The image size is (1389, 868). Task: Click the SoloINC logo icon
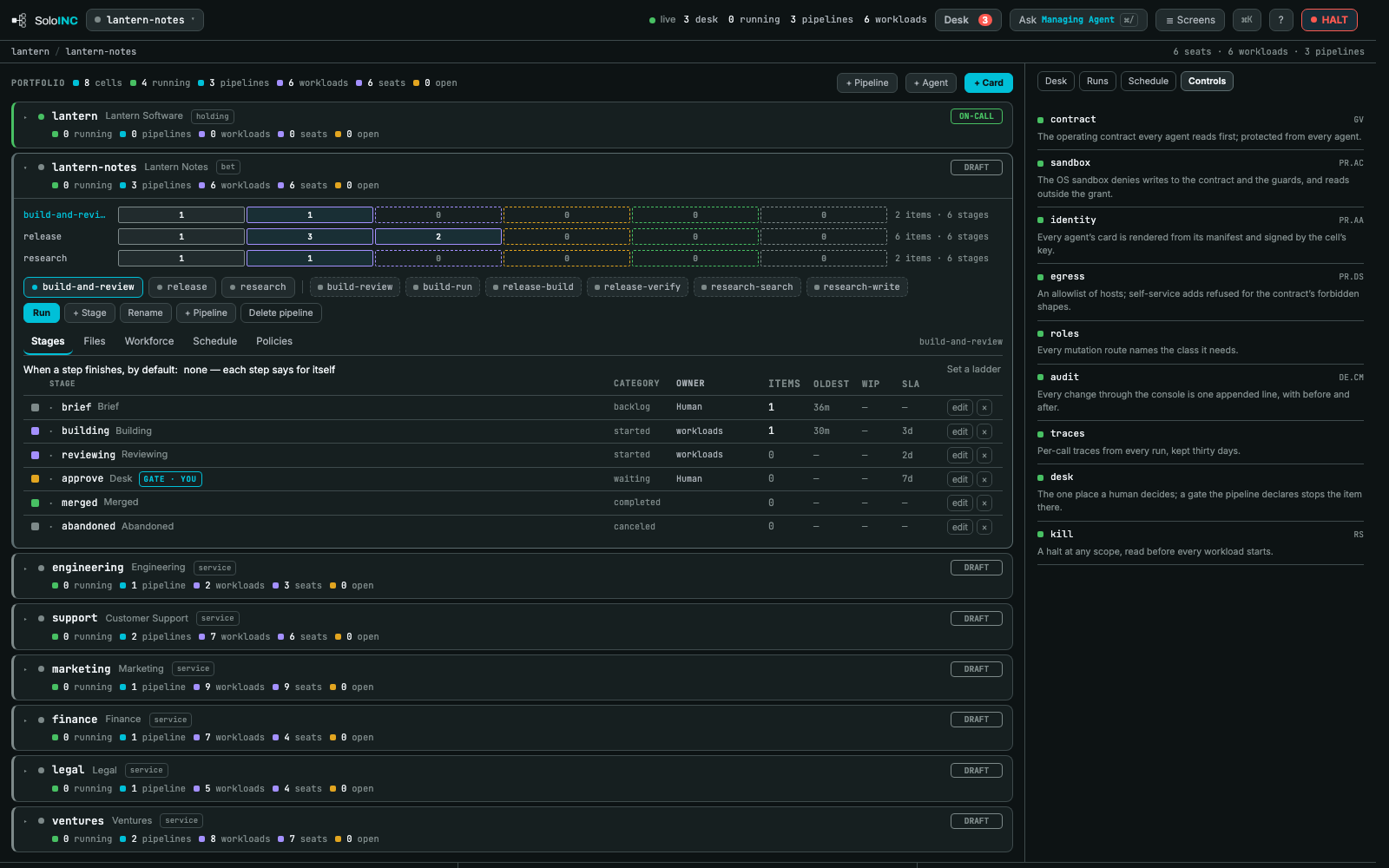[19, 20]
